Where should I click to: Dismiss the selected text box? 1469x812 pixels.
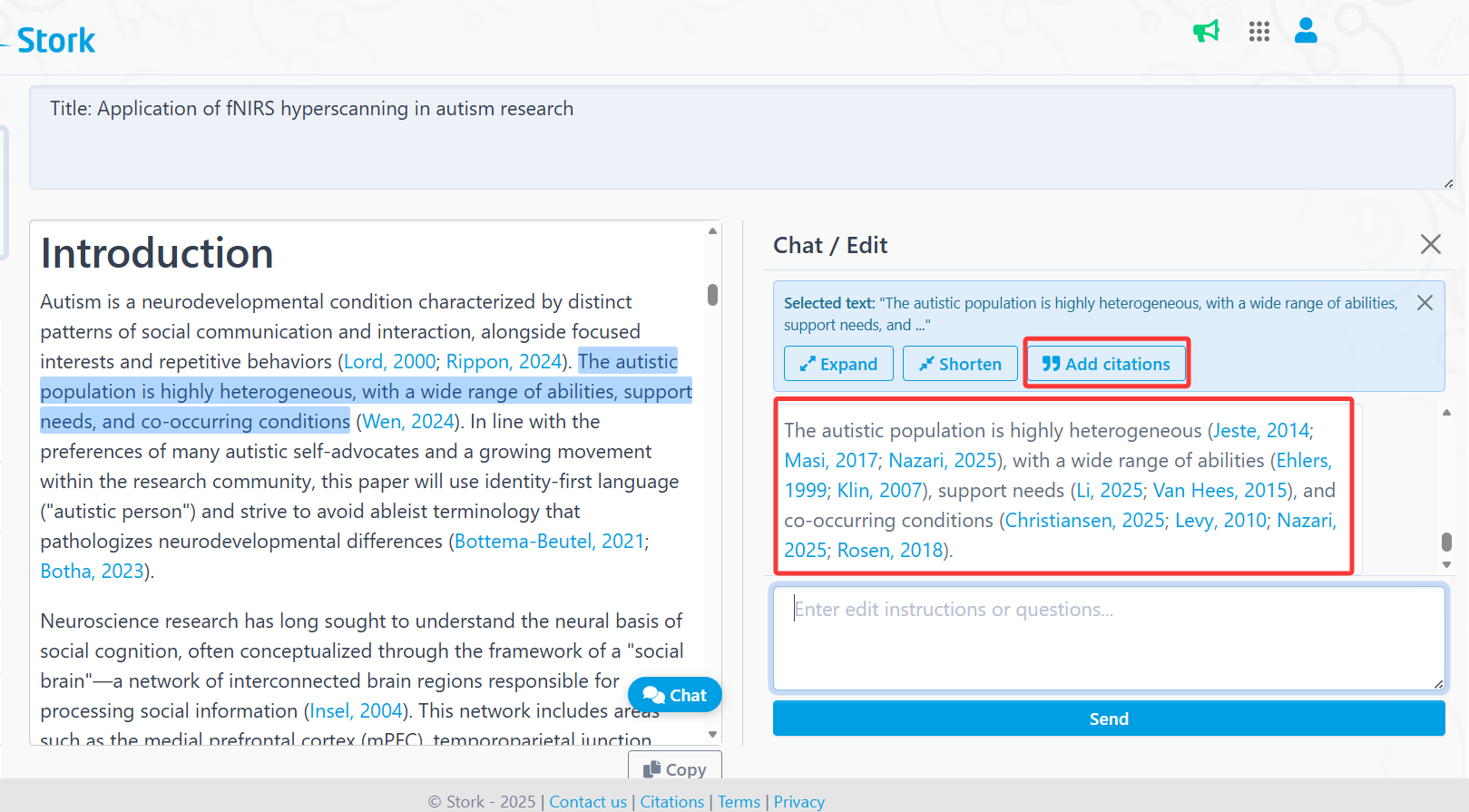tap(1425, 303)
